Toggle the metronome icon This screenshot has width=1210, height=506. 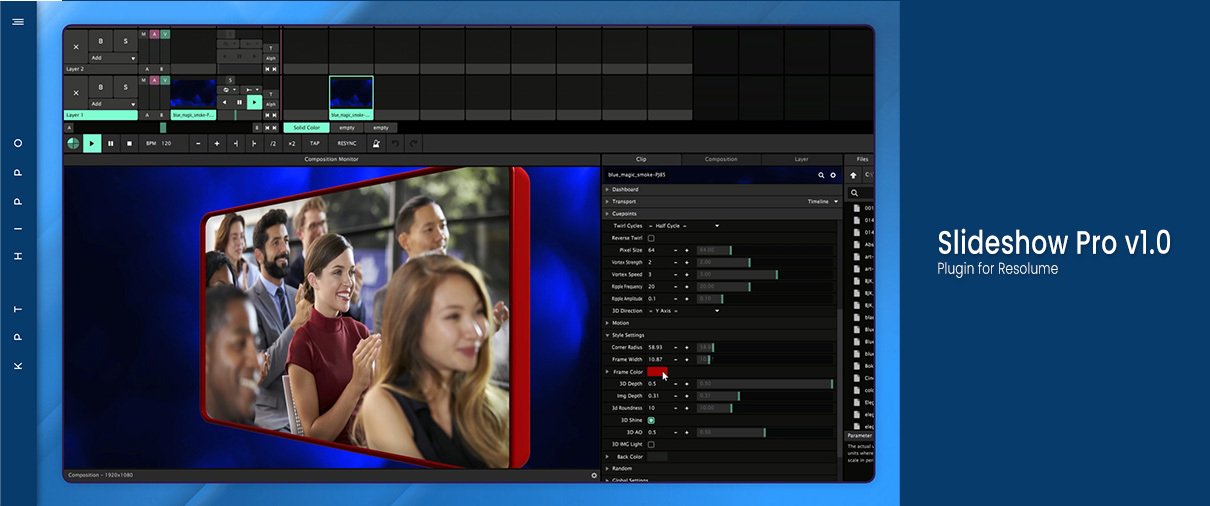(x=376, y=144)
